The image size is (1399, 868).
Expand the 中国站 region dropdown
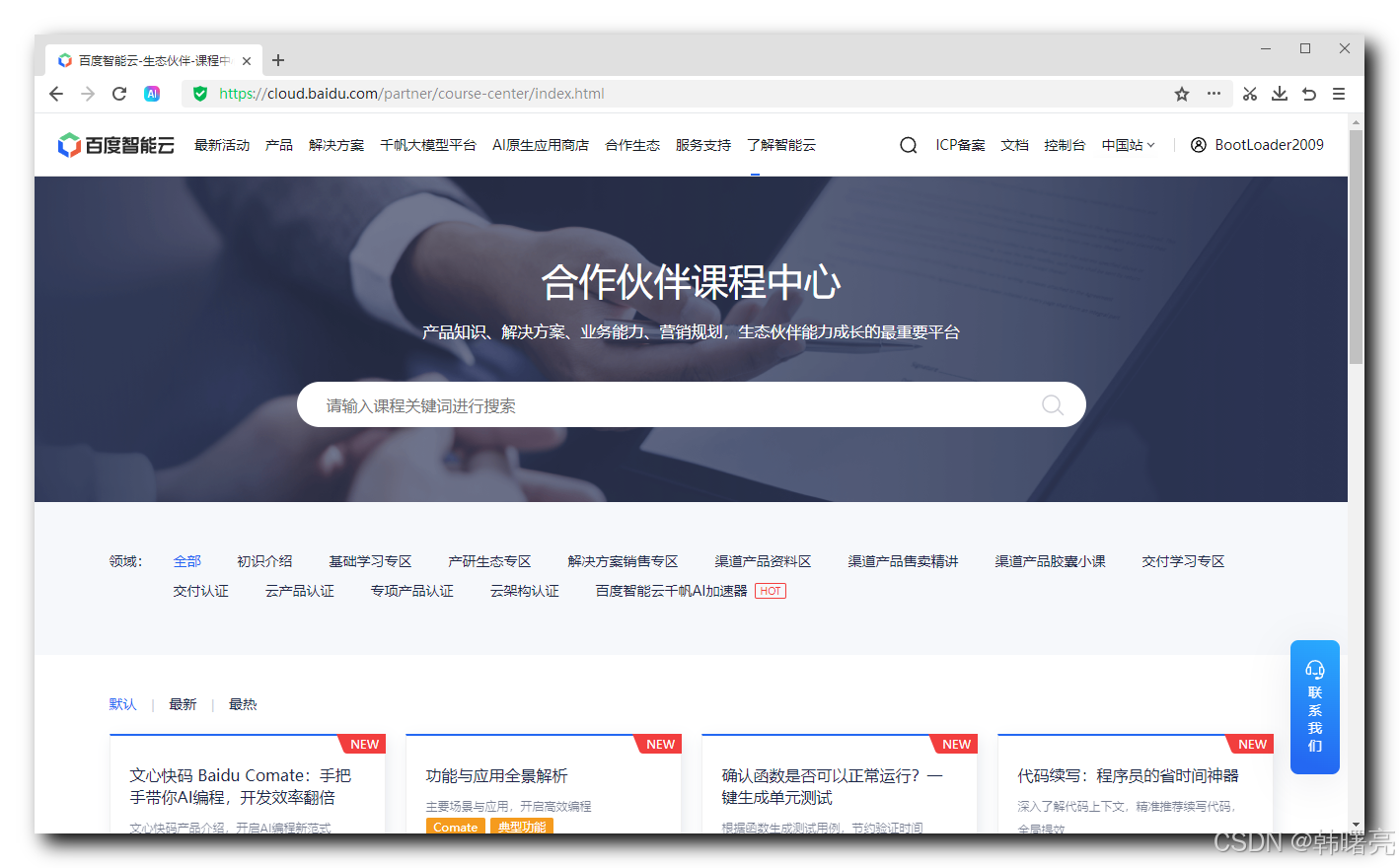click(x=1128, y=145)
